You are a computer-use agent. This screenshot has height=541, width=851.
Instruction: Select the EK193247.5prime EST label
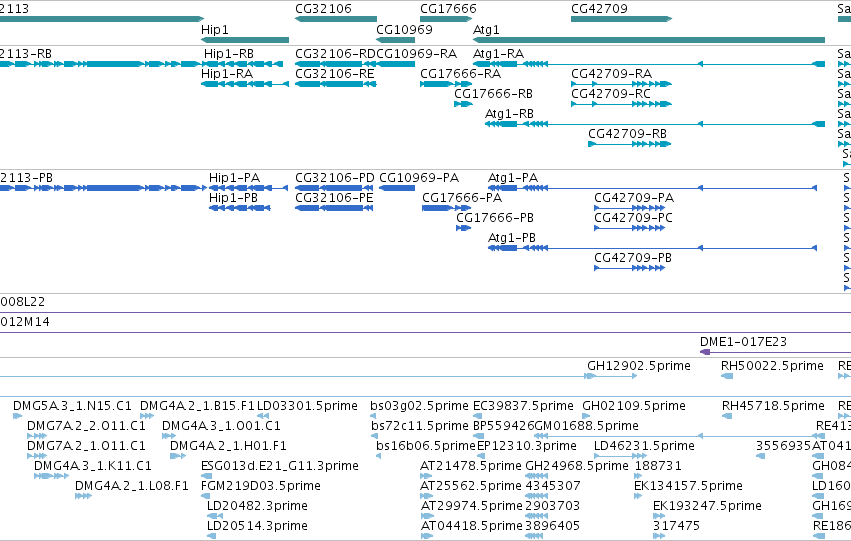click(707, 506)
